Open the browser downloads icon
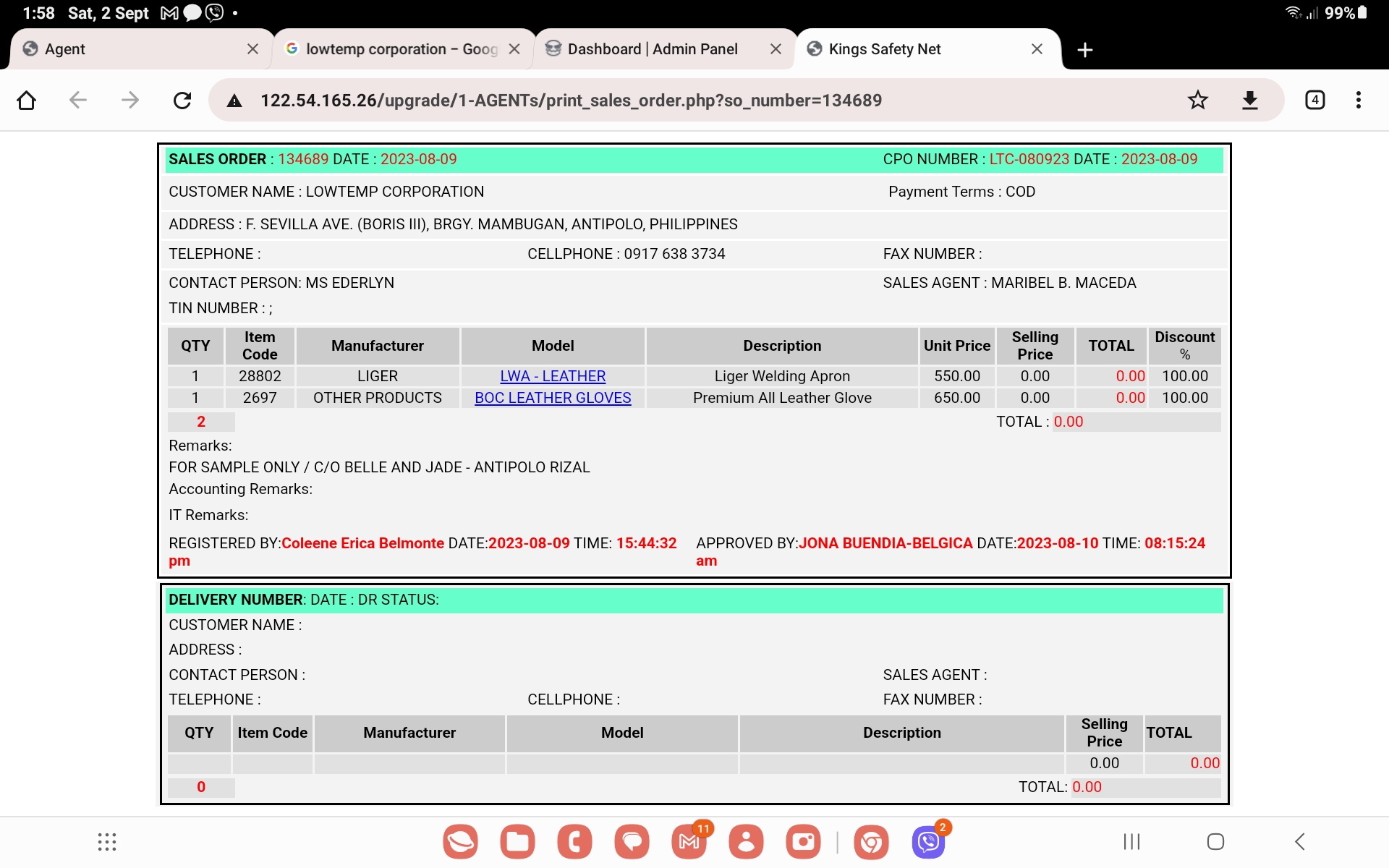This screenshot has height=868, width=1389. coord(1250,100)
